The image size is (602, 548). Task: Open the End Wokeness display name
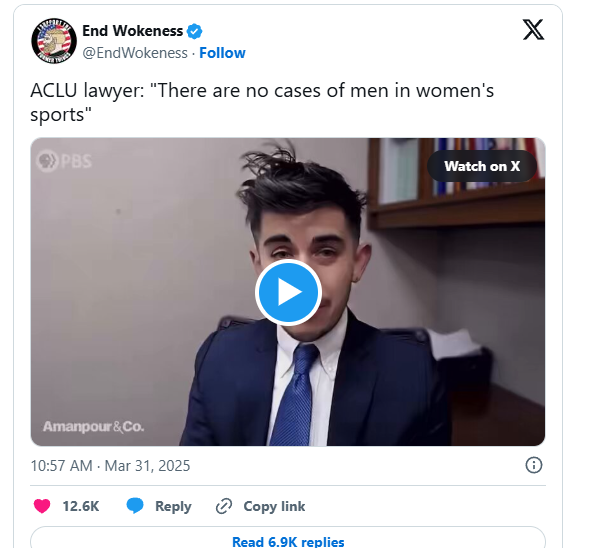coord(132,31)
